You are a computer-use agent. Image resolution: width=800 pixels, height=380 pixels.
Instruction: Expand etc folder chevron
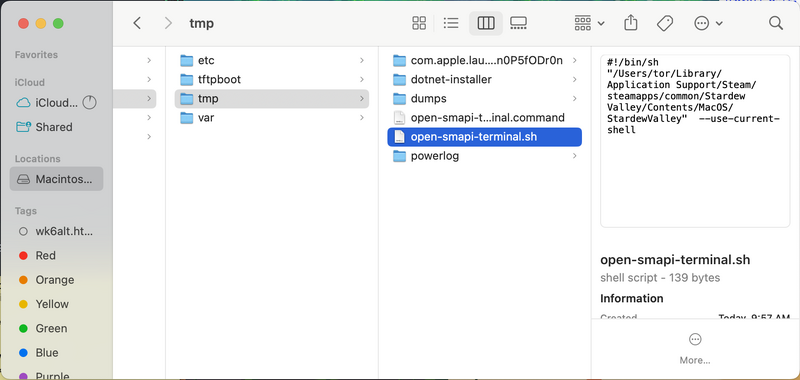361,61
